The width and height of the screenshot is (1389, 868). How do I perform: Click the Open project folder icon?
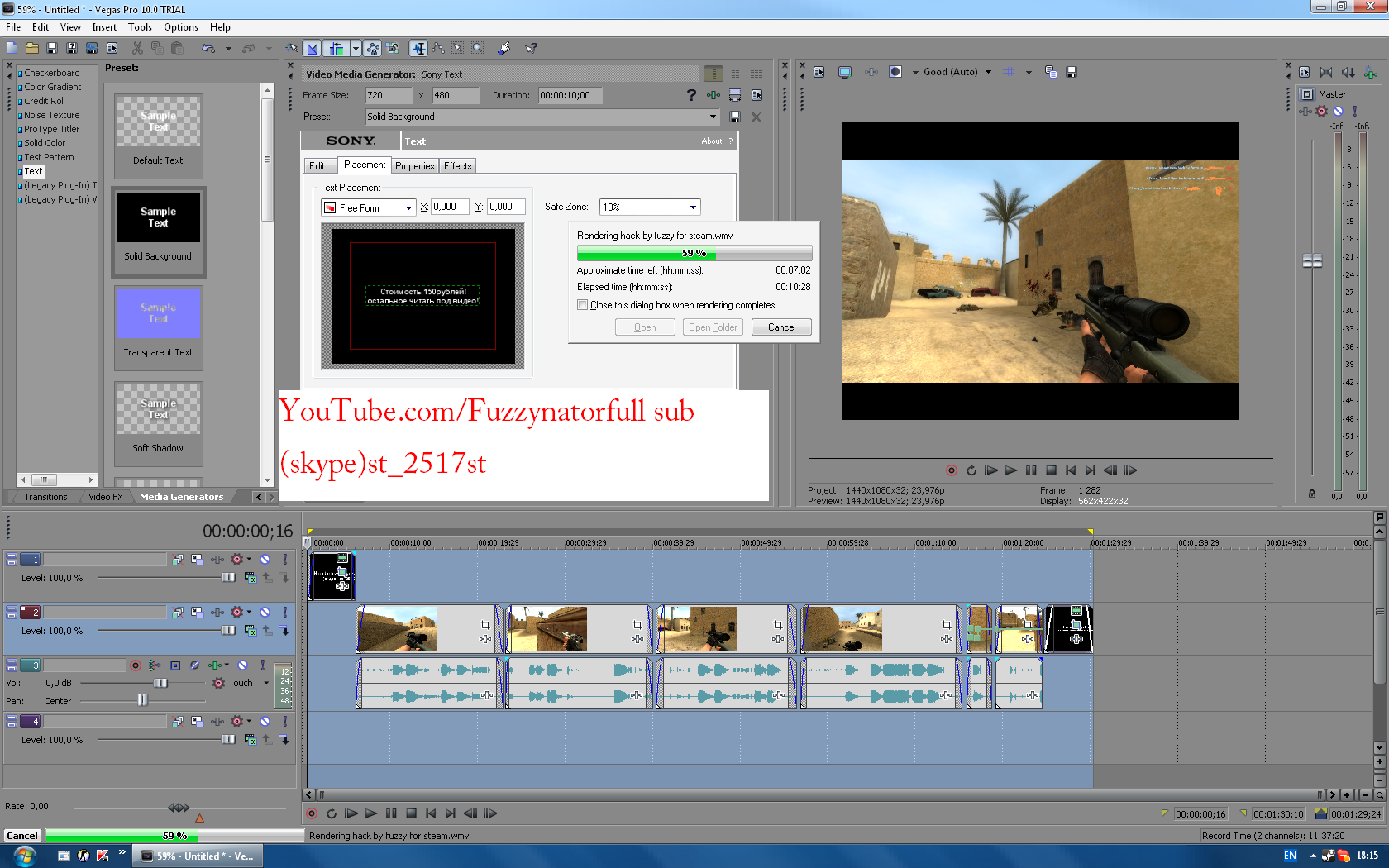click(x=31, y=48)
